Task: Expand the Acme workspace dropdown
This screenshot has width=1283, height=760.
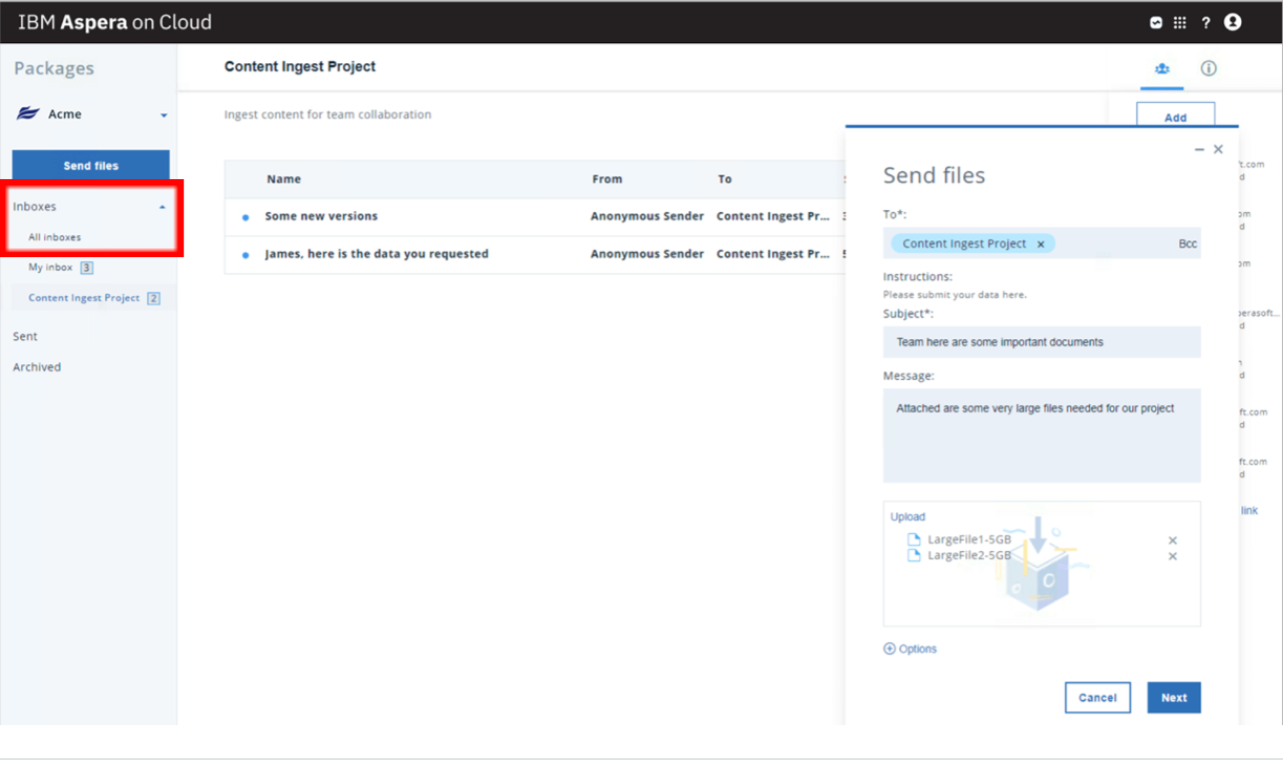Action: [165, 113]
